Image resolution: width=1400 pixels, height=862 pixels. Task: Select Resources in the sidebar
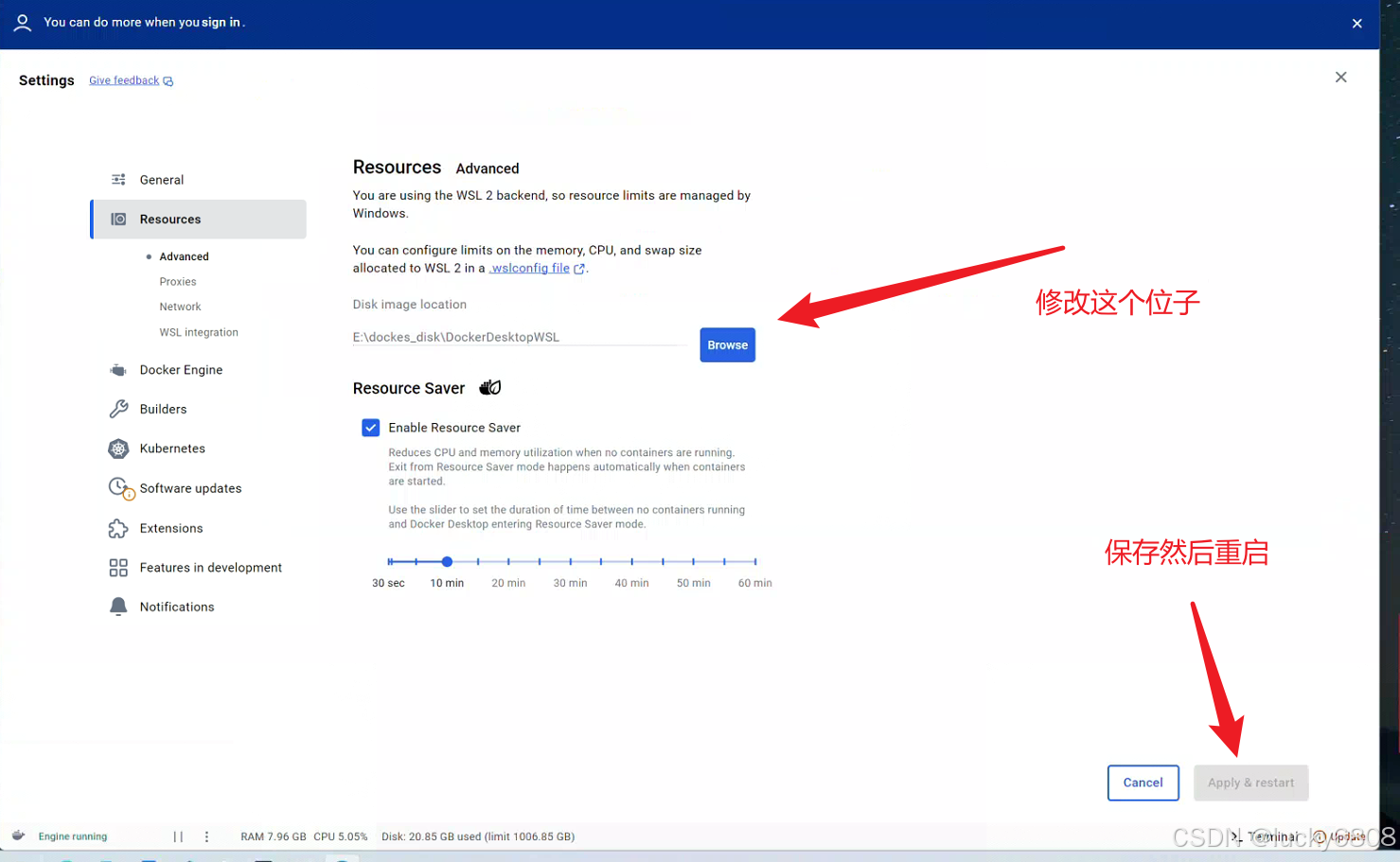coord(199,219)
